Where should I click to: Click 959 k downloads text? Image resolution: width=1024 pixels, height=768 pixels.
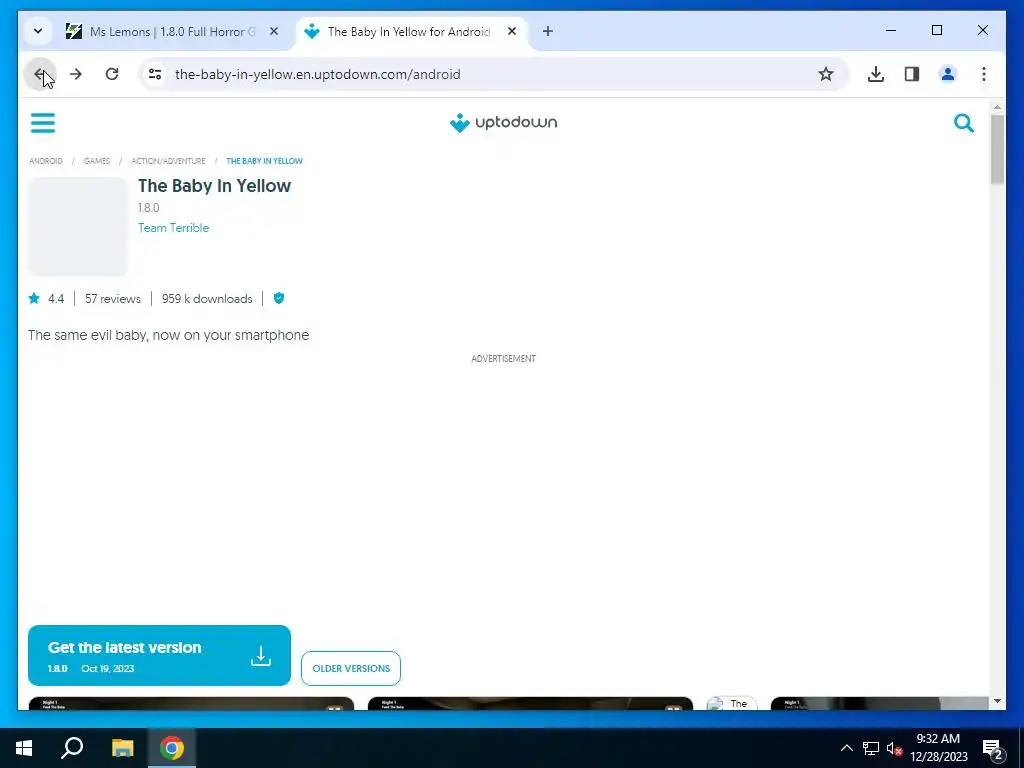point(207,298)
